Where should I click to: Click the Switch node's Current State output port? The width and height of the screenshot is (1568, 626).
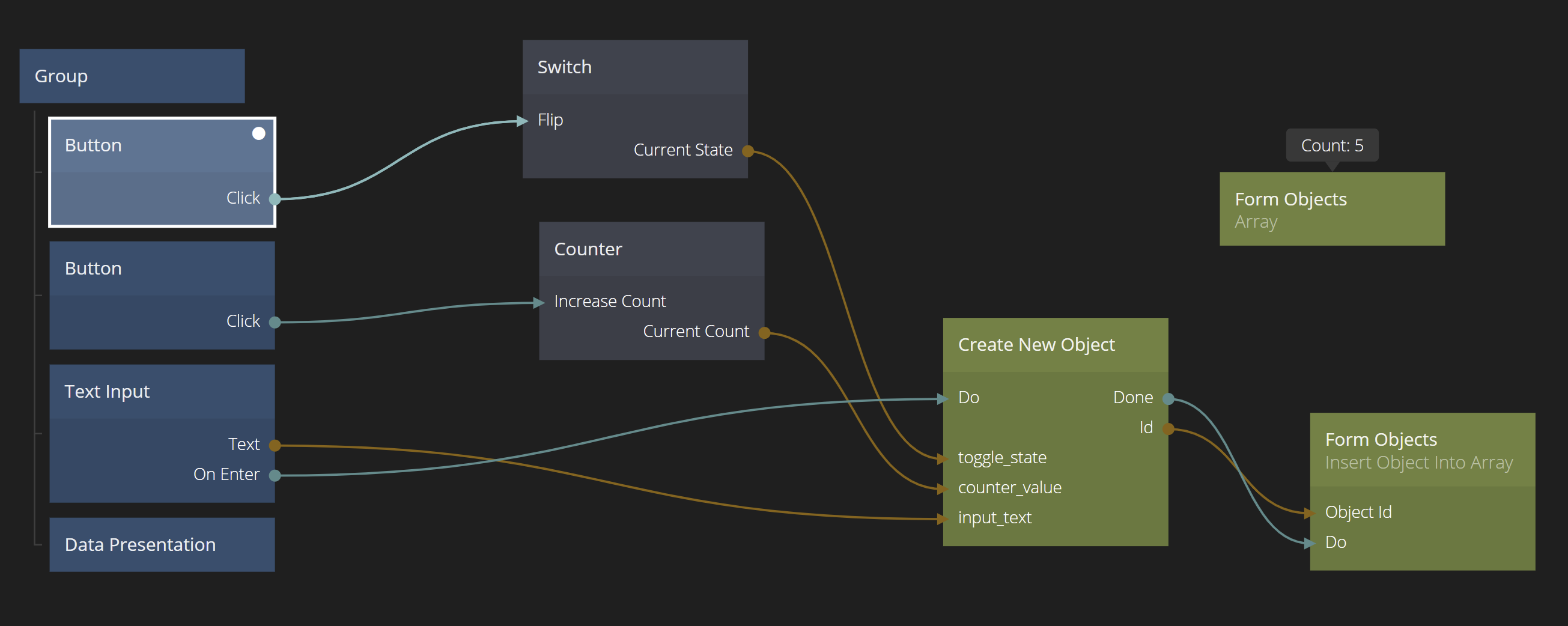748,151
